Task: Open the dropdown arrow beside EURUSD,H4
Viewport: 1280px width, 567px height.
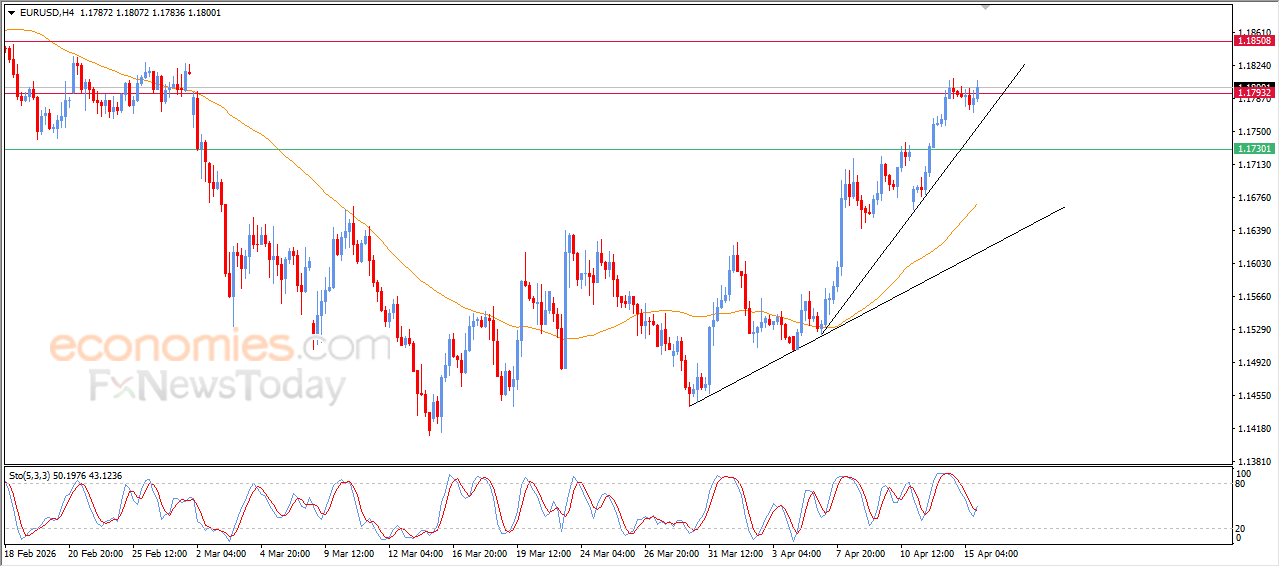Action: pos(11,13)
